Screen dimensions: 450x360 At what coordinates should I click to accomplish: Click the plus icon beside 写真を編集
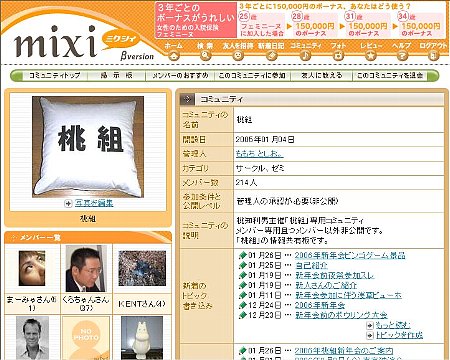pyautogui.click(x=68, y=203)
